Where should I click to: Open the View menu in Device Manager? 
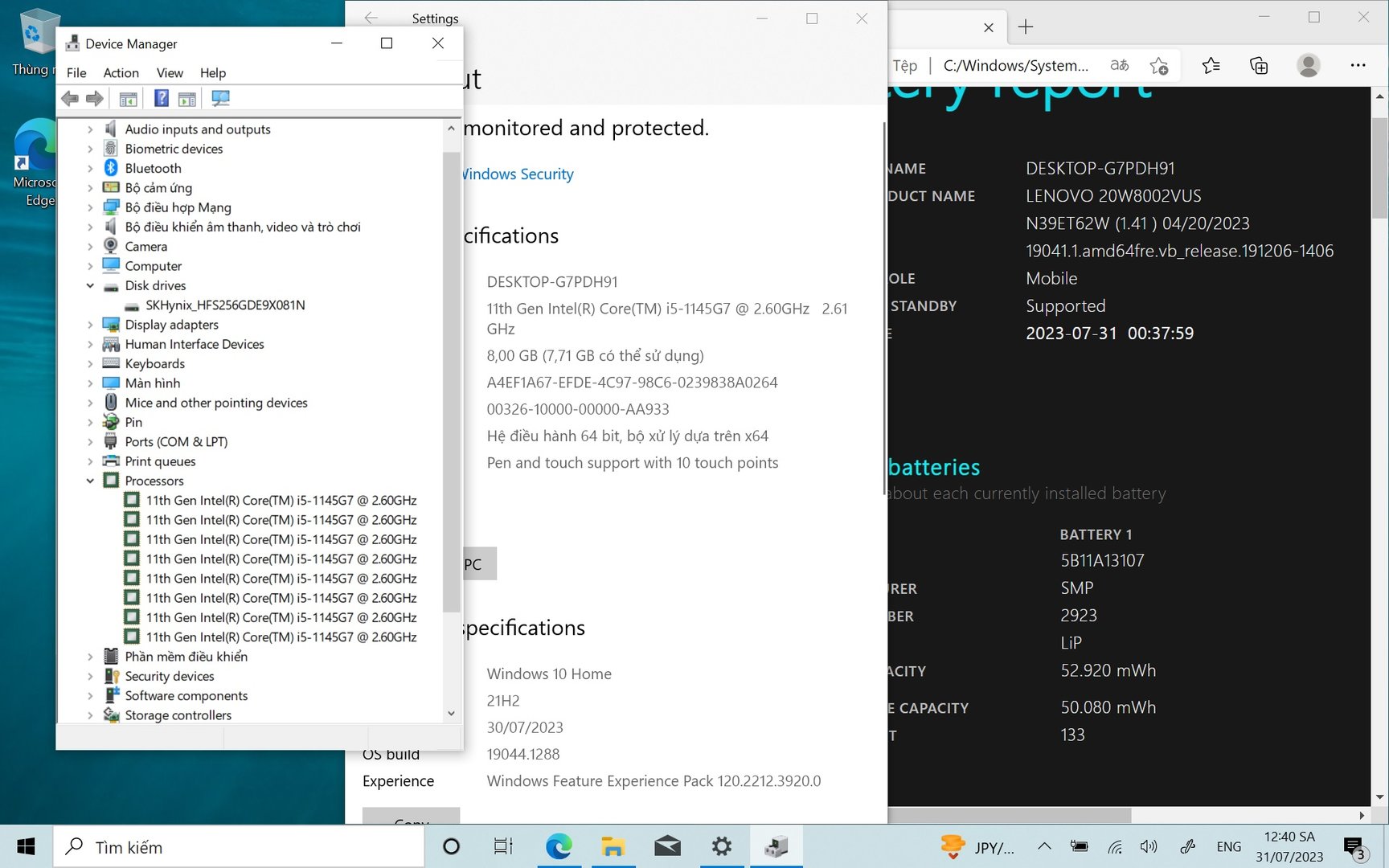pos(170,72)
